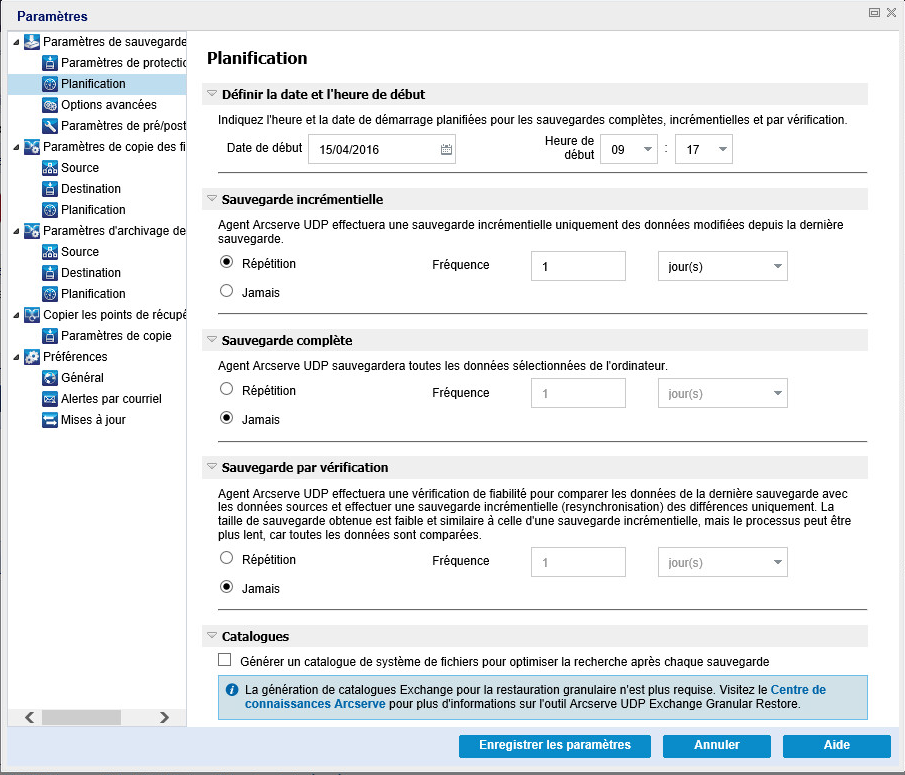Click the Paramètres d'archivage icon
This screenshot has height=775, width=905.
tap(32, 231)
